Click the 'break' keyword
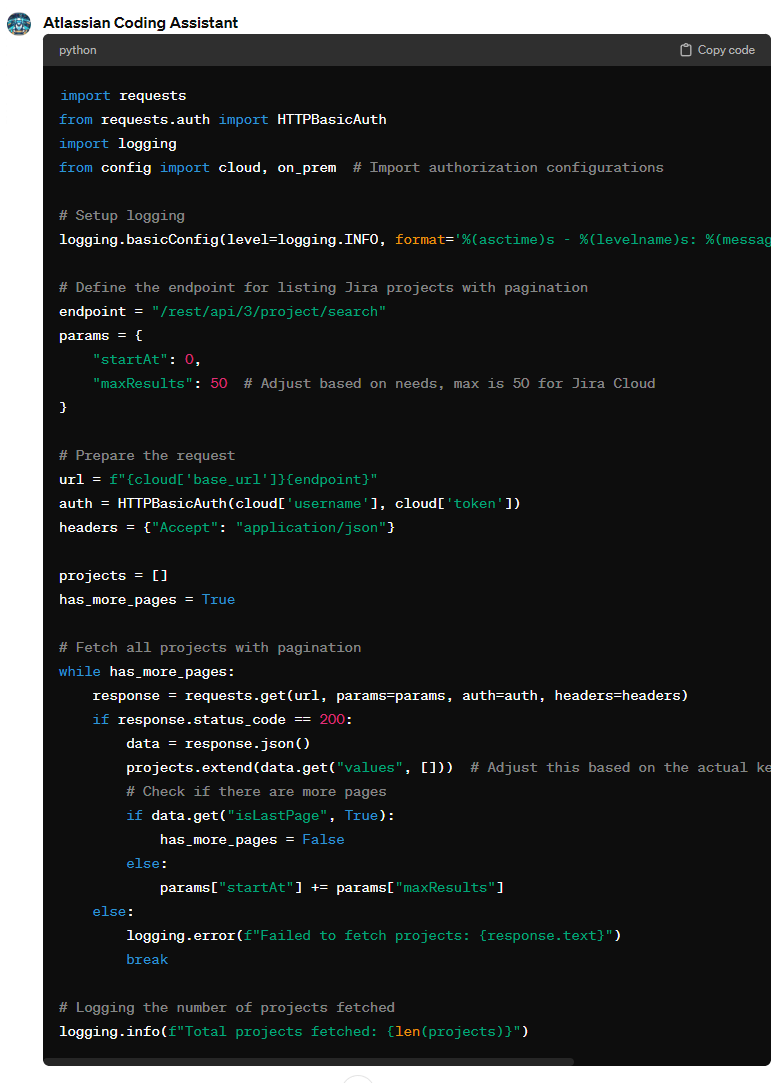This screenshot has height=1083, width=782. tap(147, 960)
